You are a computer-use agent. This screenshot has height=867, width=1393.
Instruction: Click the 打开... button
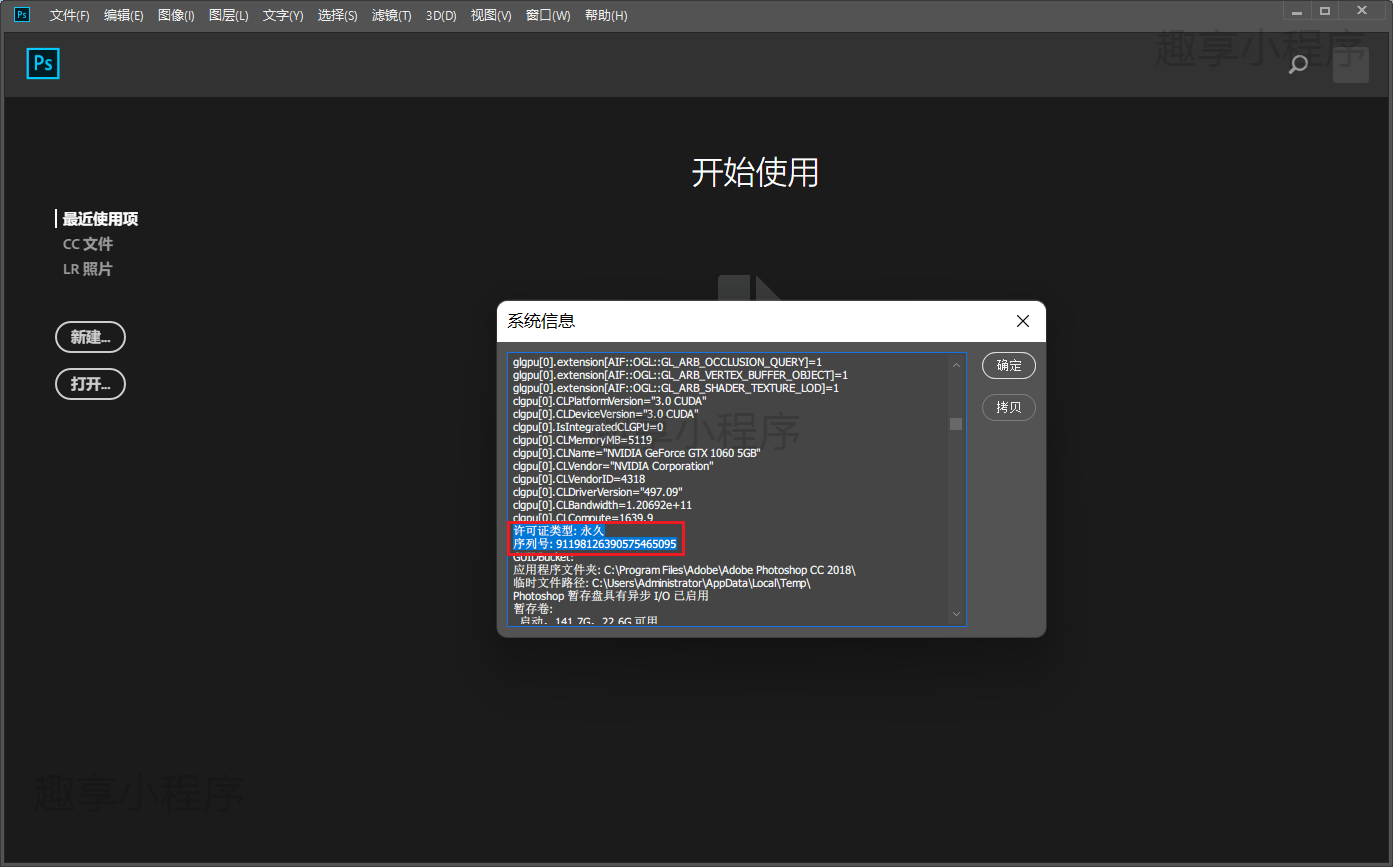(x=90, y=384)
